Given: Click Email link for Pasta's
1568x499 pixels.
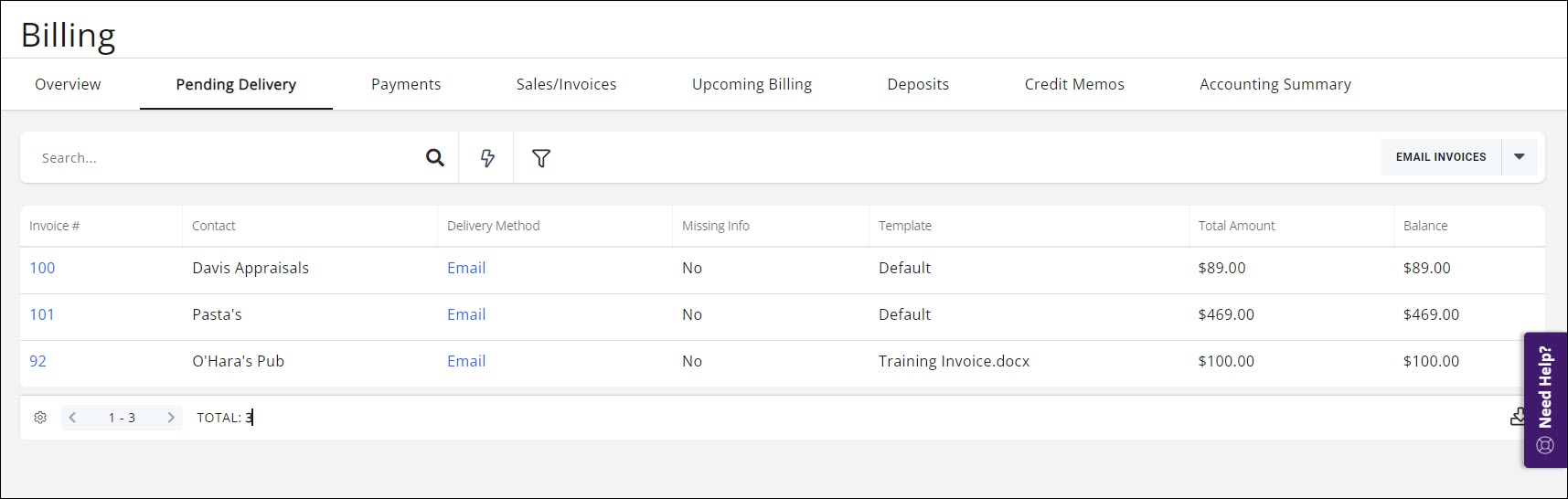Looking at the screenshot, I should [x=466, y=314].
